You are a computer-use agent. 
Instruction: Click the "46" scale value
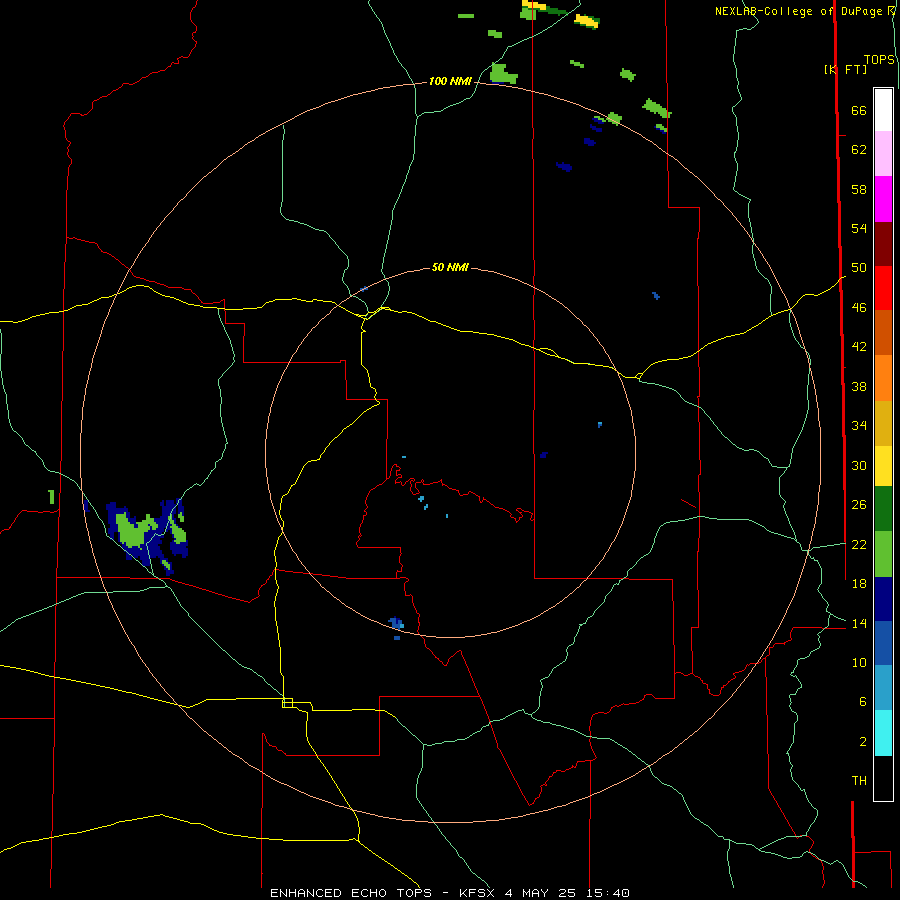[859, 308]
